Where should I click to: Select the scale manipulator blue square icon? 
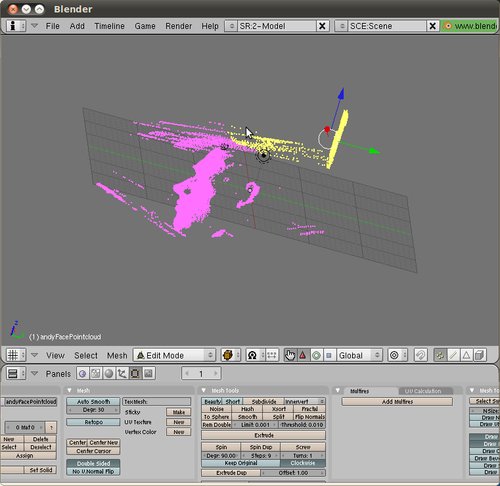click(x=329, y=355)
